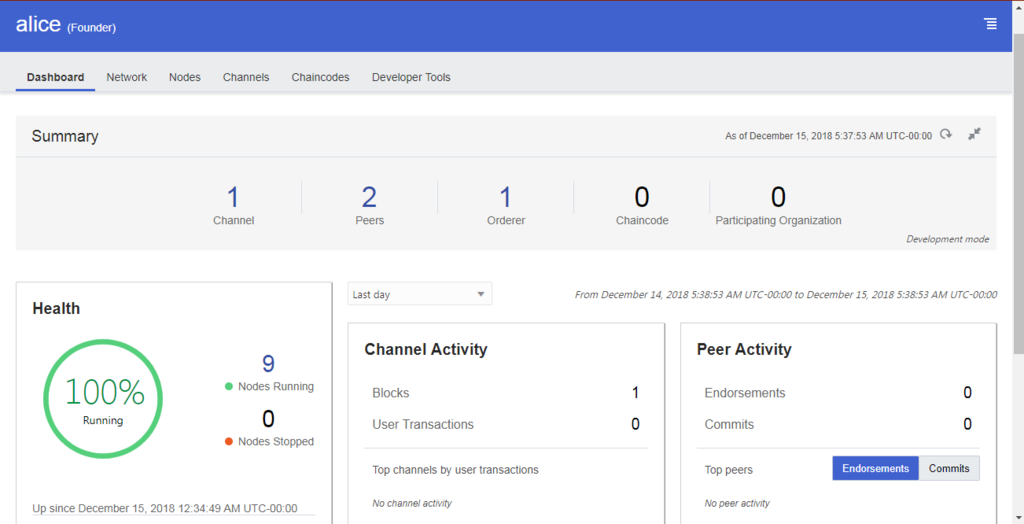Click the 100% Running health gauge
Viewport: 1024px width, 524px height.
click(x=103, y=399)
